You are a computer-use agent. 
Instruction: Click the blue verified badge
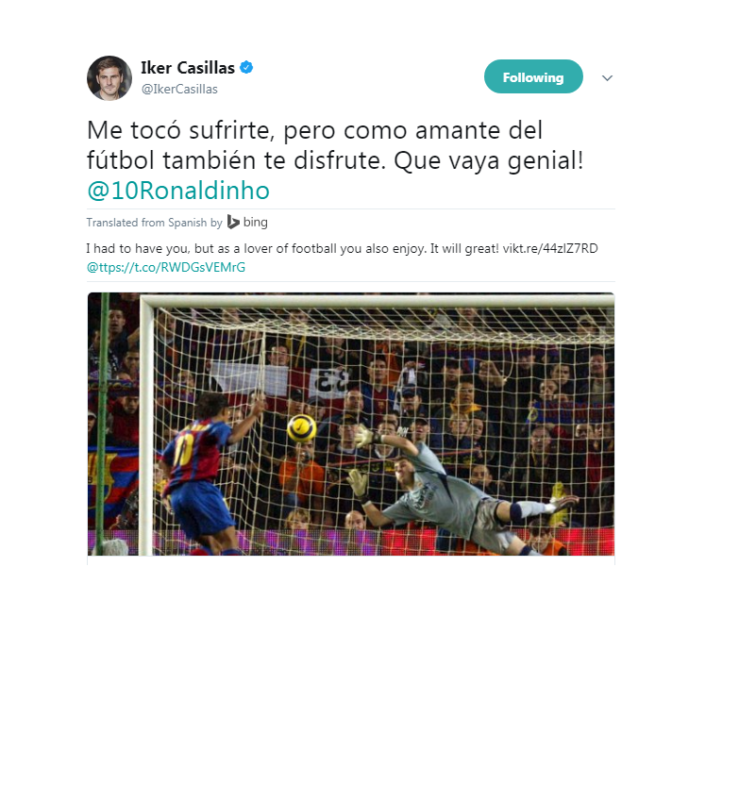coord(246,67)
